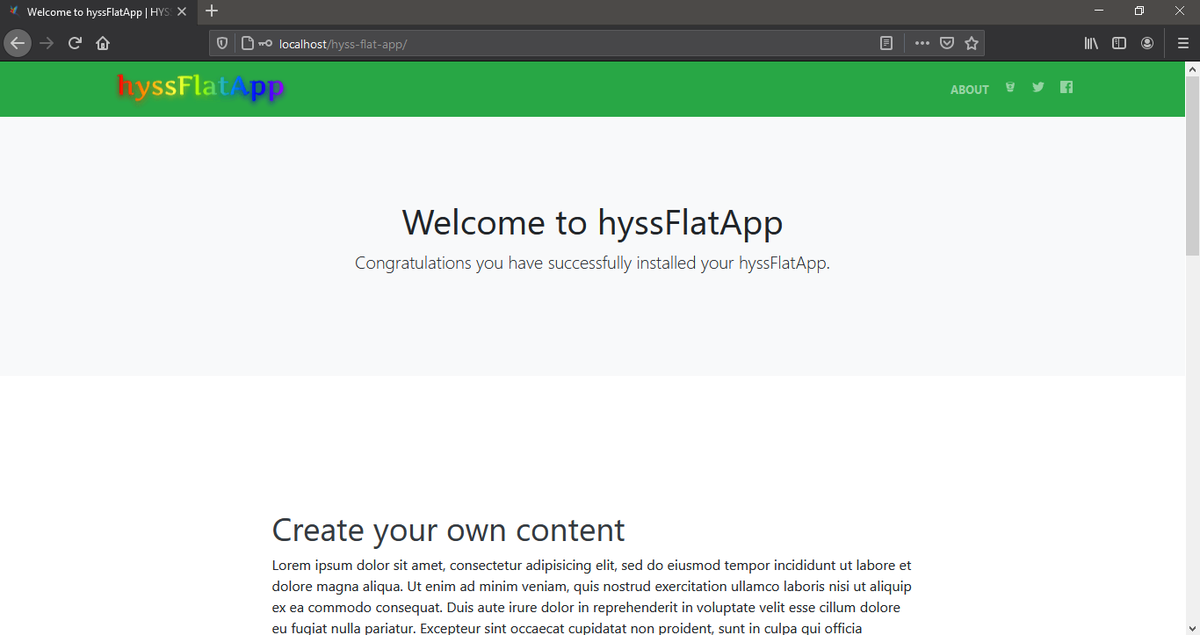Viewport: 1200px width, 635px height.
Task: Click the page scrollbar down arrow
Action: [1191, 627]
